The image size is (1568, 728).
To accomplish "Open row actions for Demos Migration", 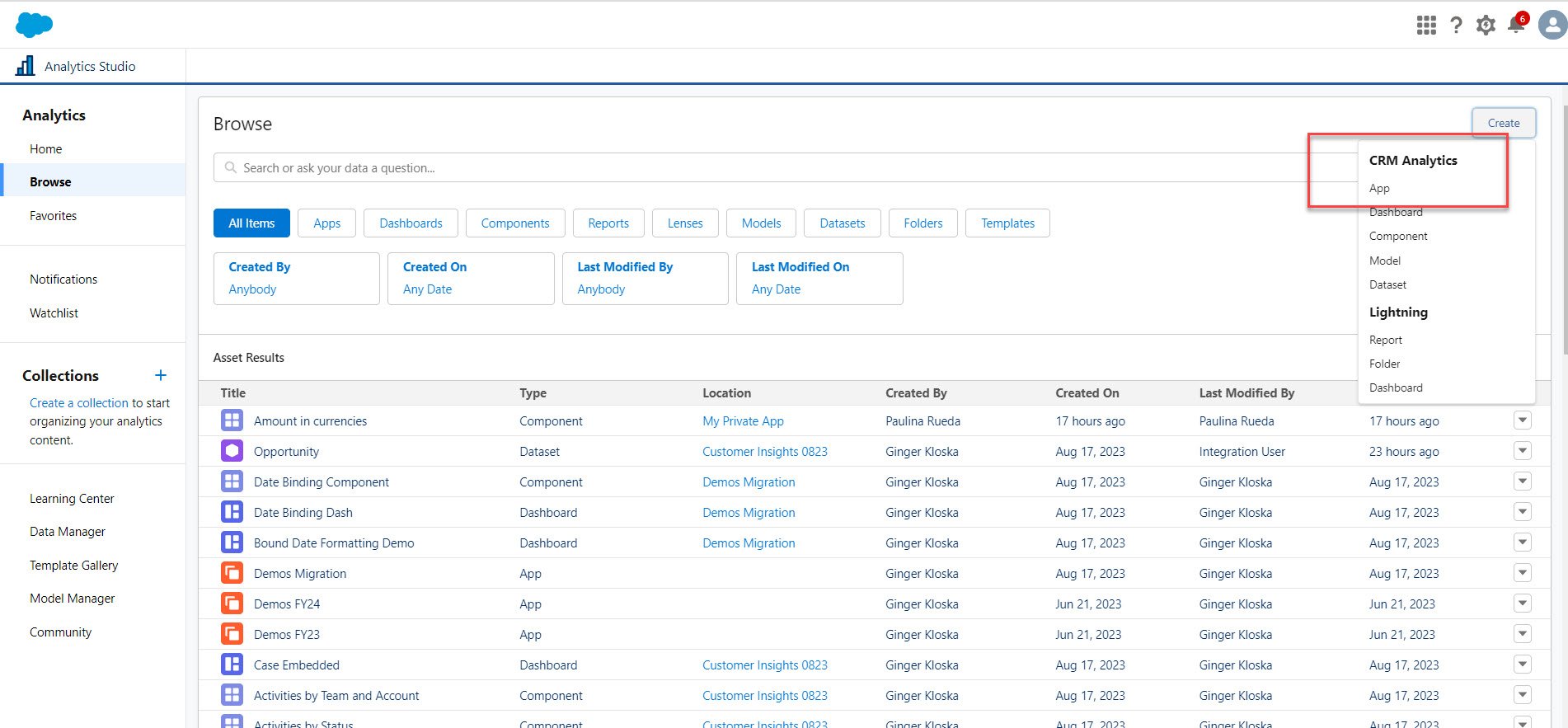I will pyautogui.click(x=1523, y=573).
